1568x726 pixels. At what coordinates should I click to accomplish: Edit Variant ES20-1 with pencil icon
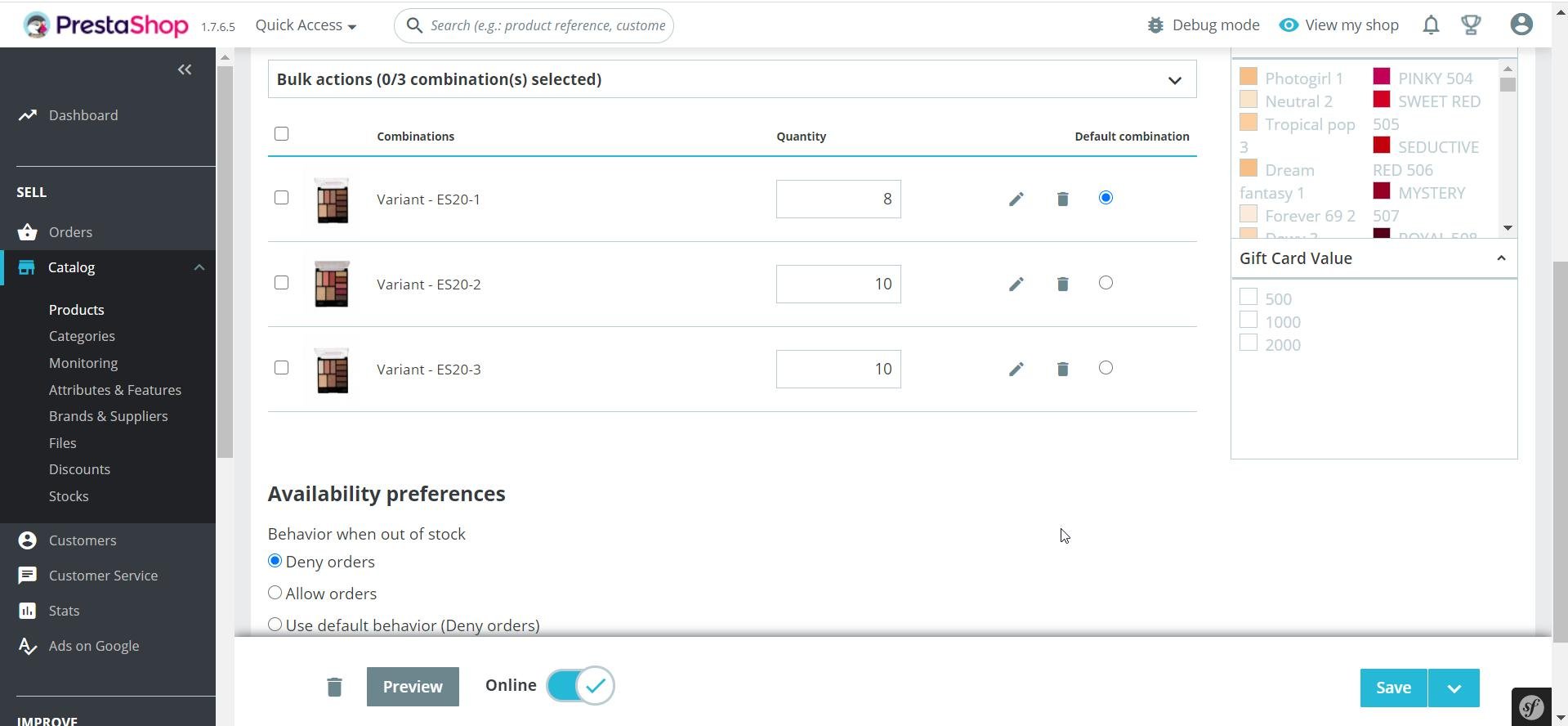pos(1016,199)
